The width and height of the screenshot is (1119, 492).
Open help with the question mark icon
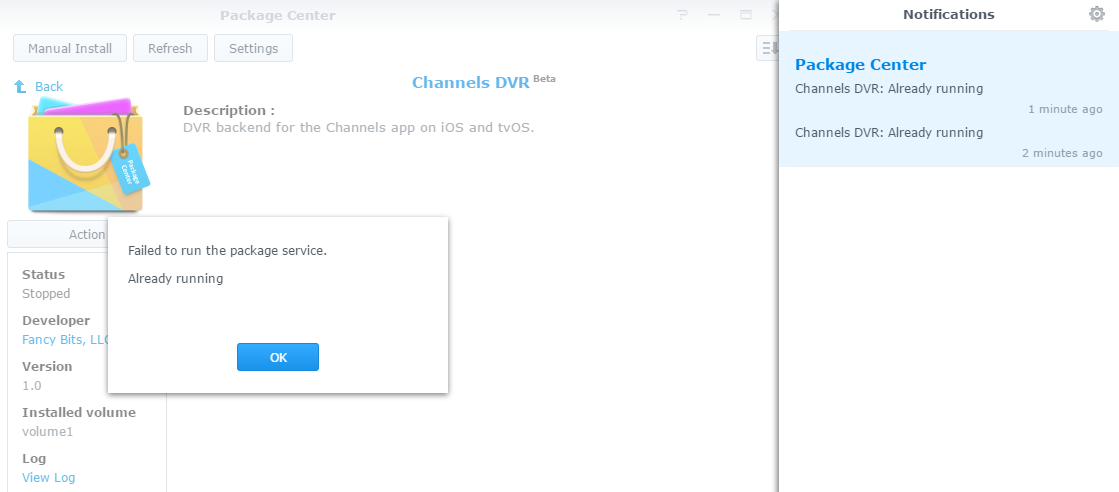coord(682,15)
